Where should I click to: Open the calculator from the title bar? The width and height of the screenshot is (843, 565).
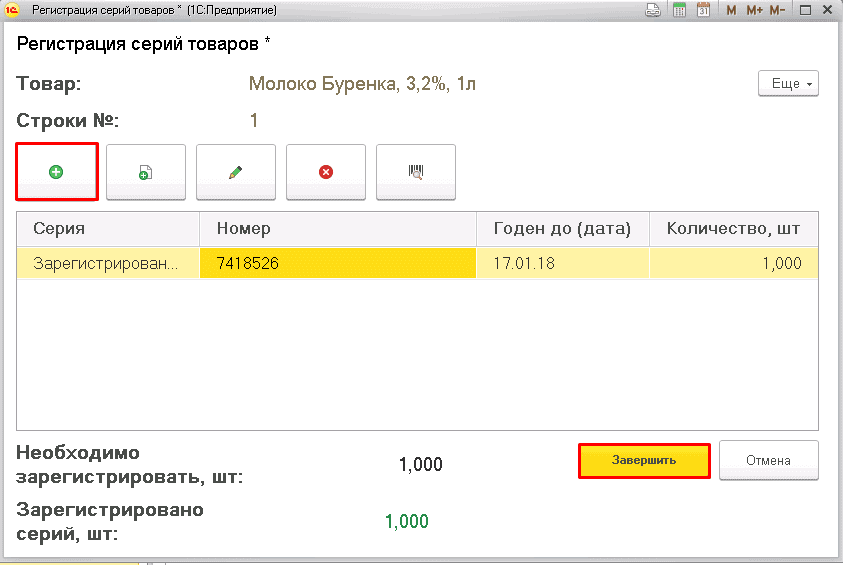pyautogui.click(x=680, y=10)
